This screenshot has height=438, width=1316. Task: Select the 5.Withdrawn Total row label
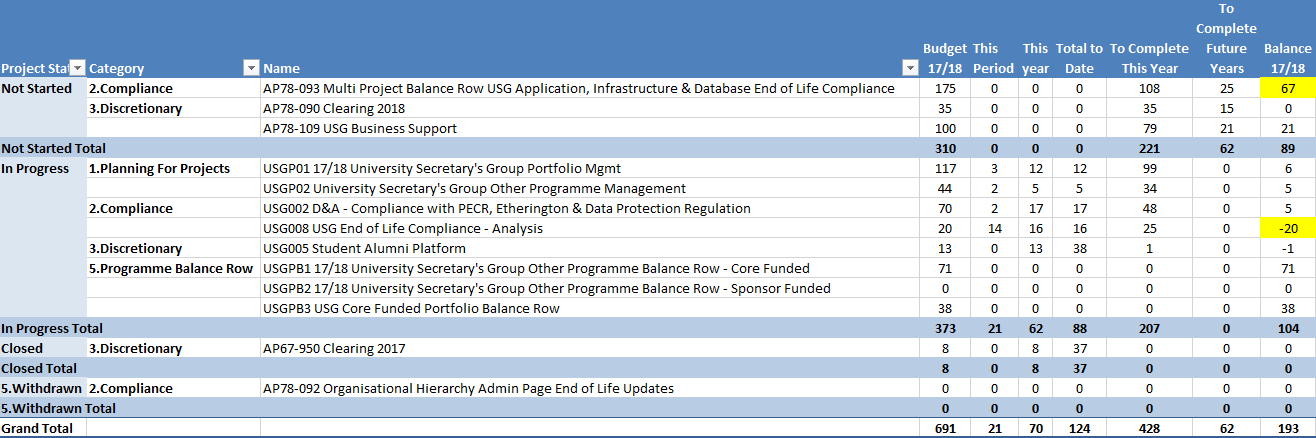[x=58, y=408]
